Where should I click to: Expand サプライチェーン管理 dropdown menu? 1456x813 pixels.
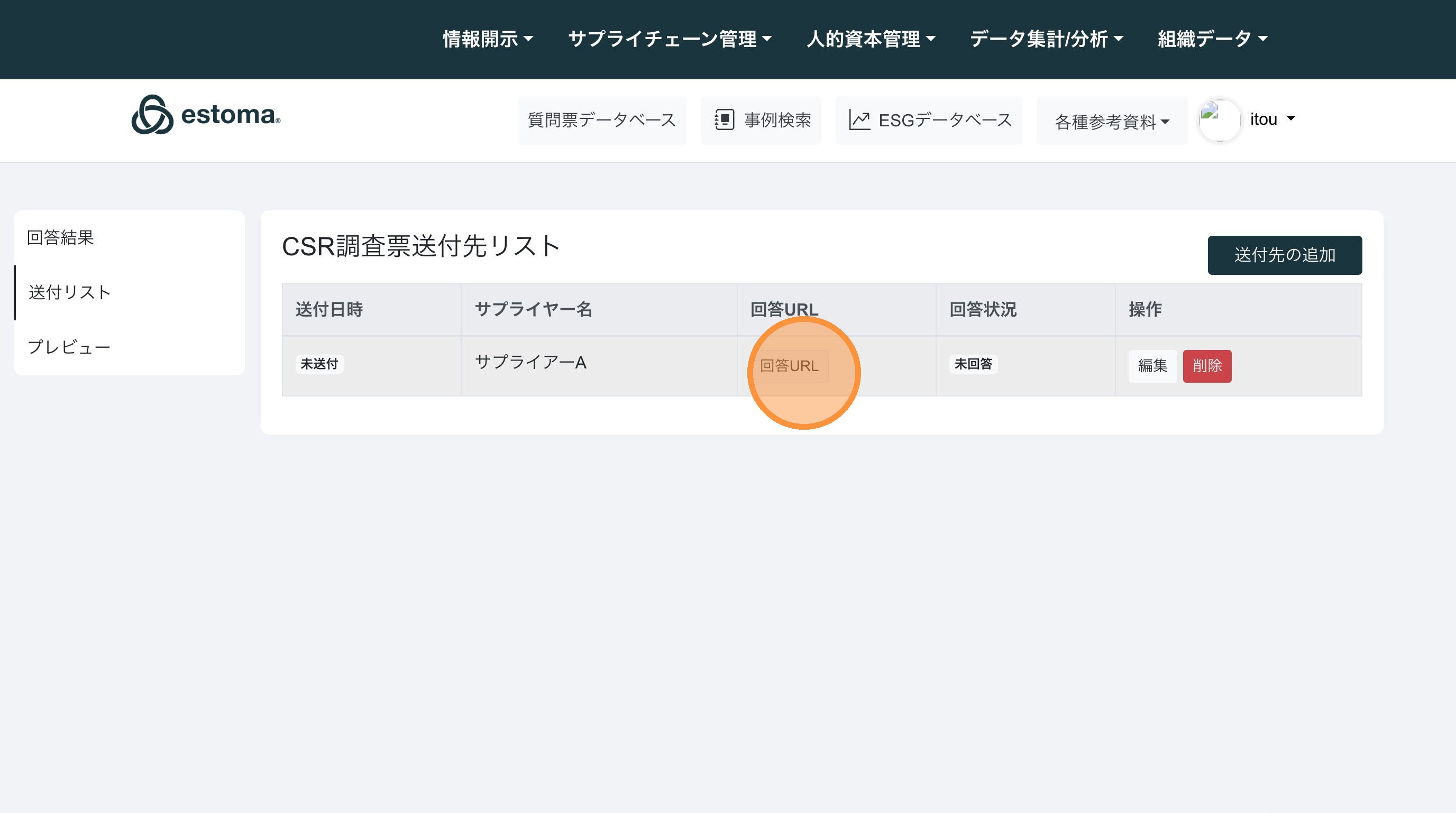(x=669, y=39)
